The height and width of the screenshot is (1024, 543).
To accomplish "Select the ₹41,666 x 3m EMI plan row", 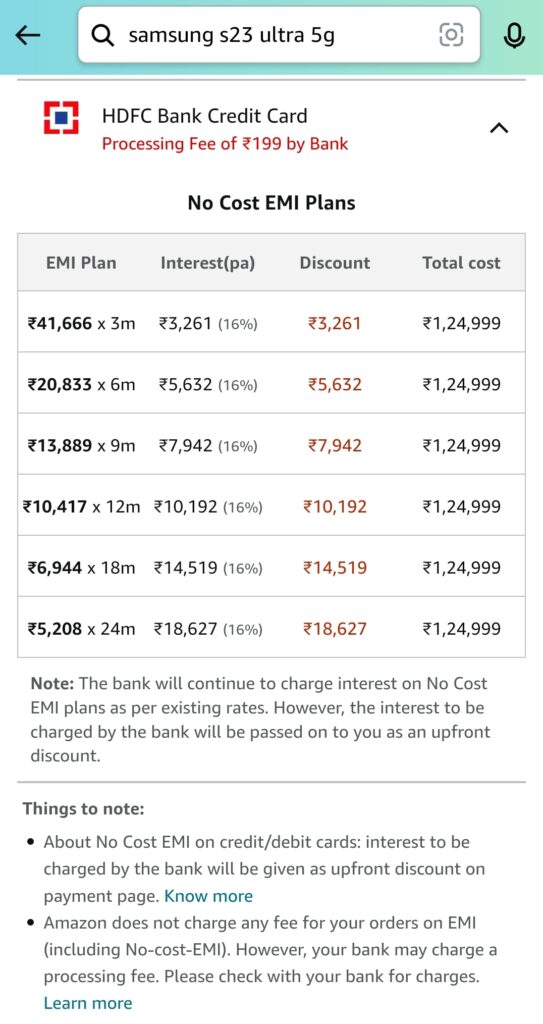I will click(x=271, y=322).
